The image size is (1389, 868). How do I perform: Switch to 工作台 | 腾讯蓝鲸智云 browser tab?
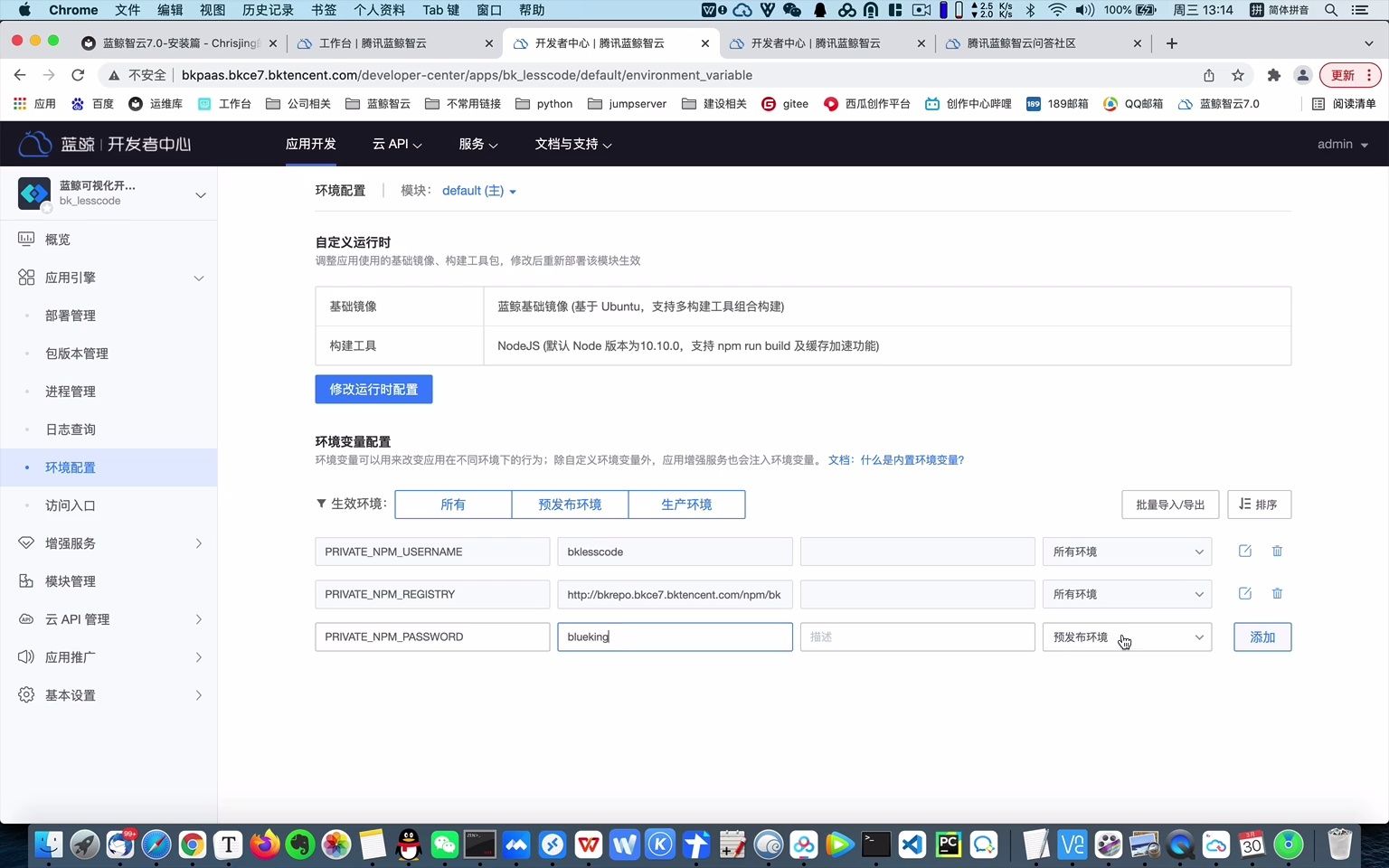click(x=395, y=43)
